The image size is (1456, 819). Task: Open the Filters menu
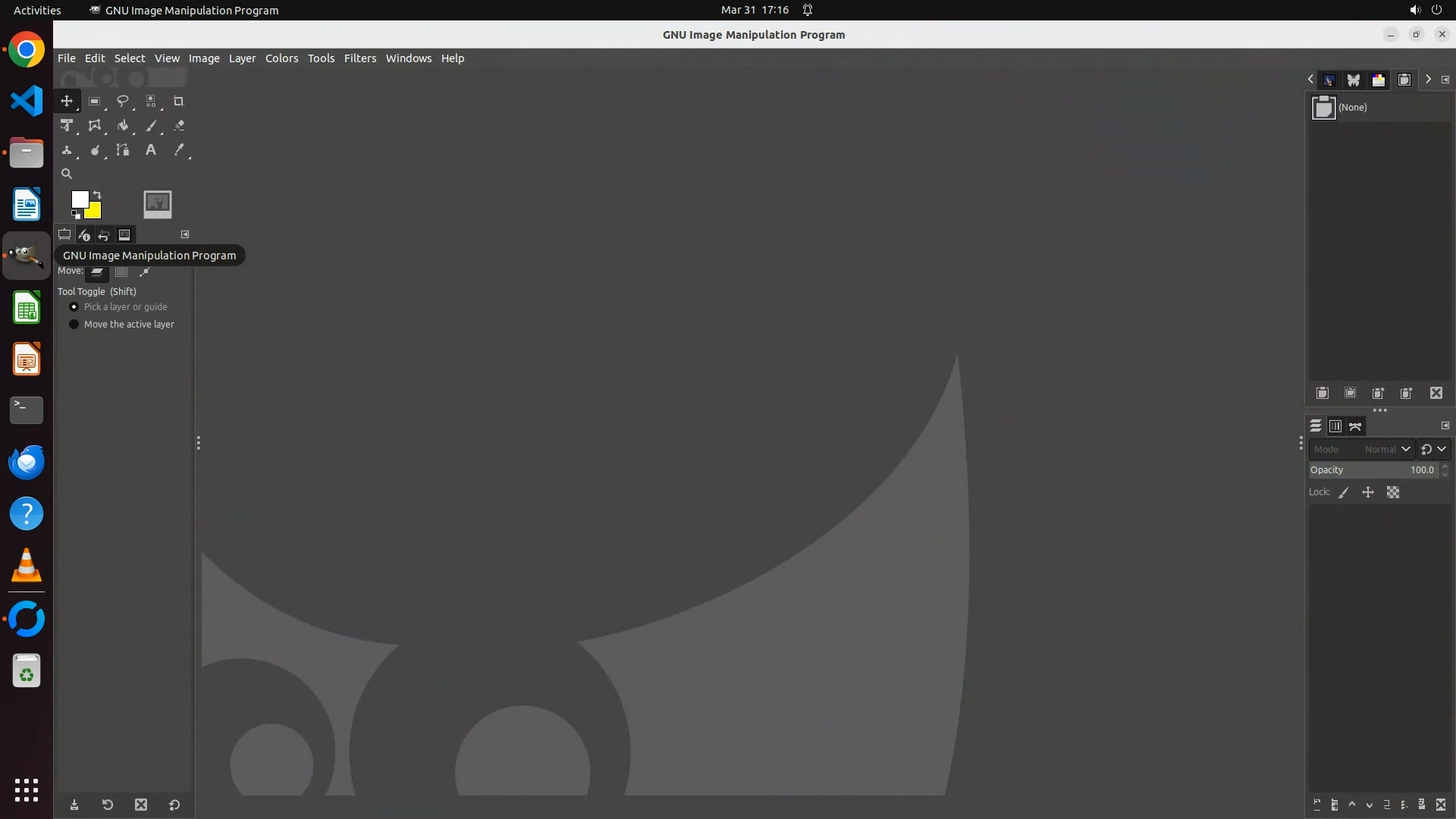(359, 58)
